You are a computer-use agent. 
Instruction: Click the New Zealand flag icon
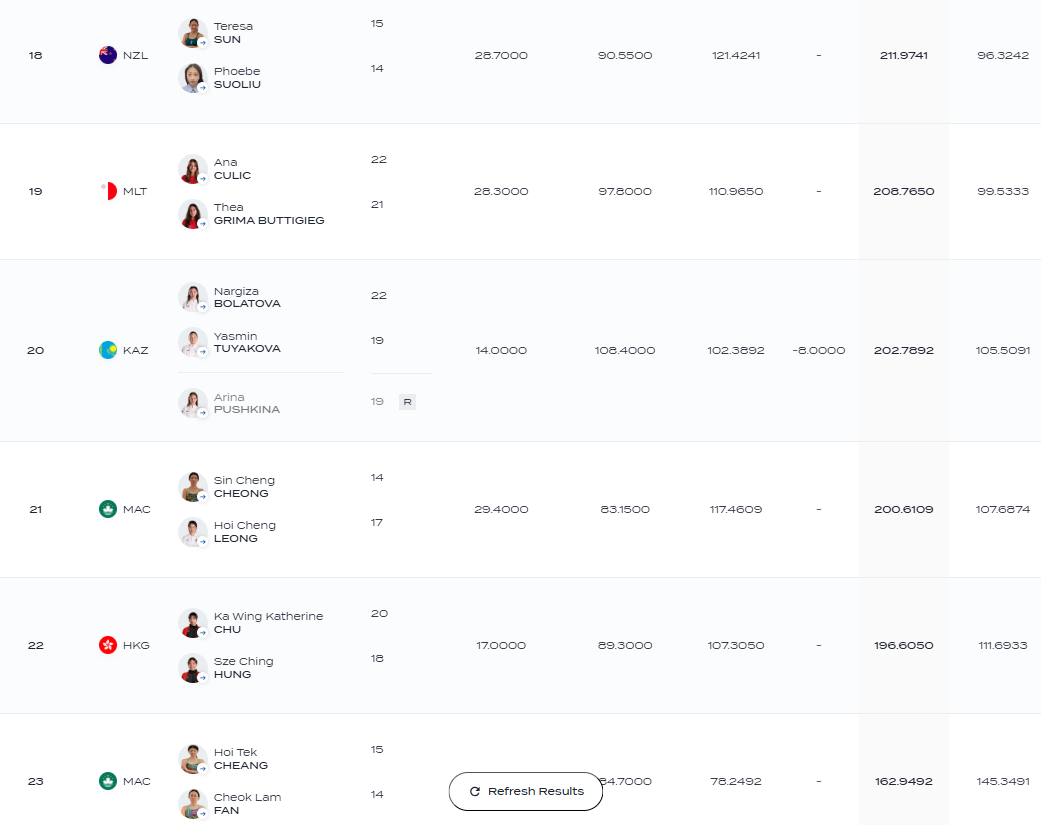(x=108, y=55)
